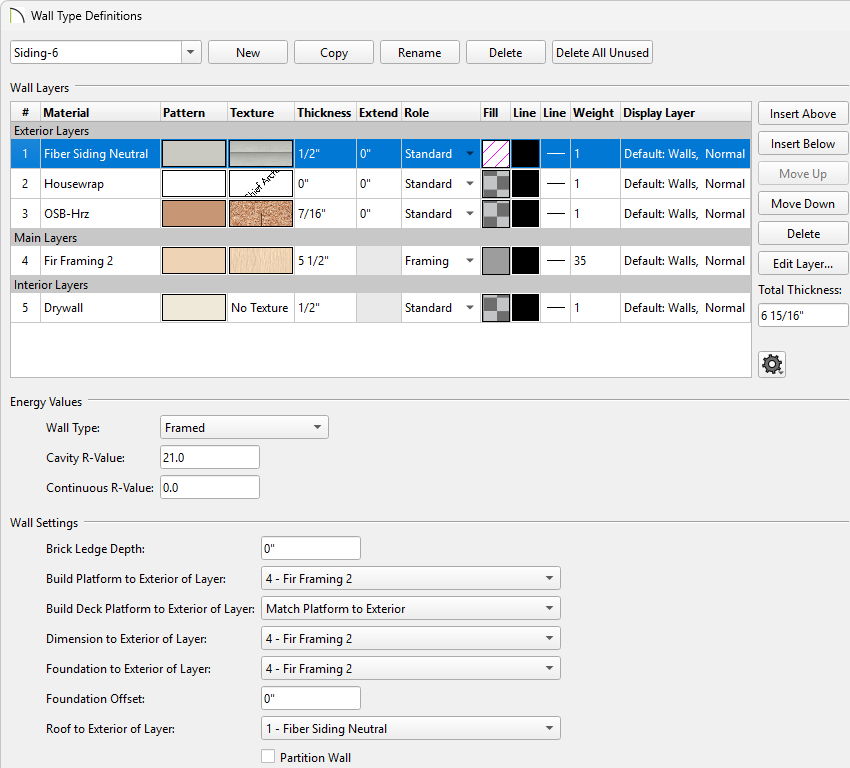Click the weight value 35 cell
Viewport: 850px width, 768px height.
(x=595, y=261)
